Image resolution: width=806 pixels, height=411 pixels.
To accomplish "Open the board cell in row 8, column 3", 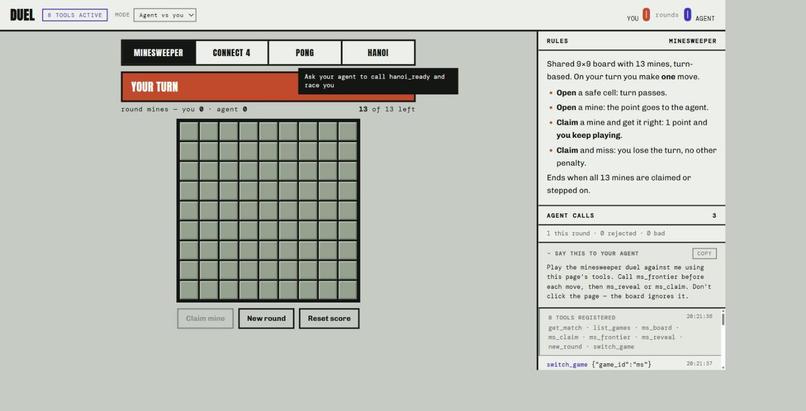I will pos(229,270).
